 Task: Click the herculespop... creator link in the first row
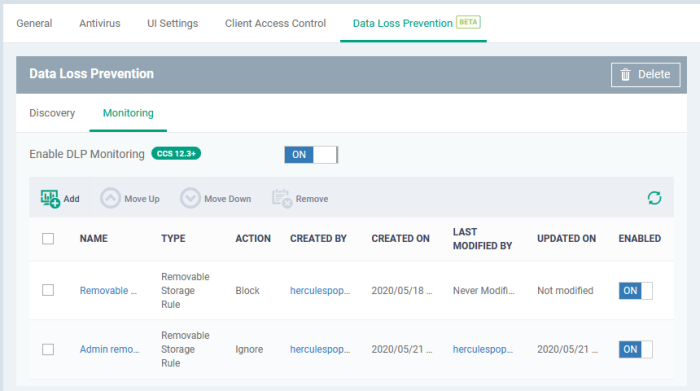[320, 291]
